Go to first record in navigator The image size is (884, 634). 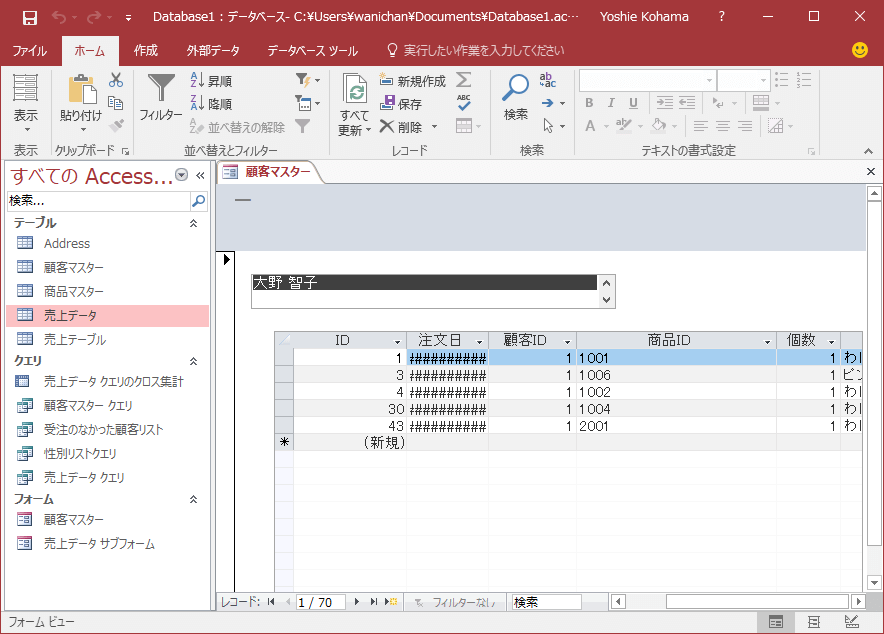pyautogui.click(x=271, y=602)
